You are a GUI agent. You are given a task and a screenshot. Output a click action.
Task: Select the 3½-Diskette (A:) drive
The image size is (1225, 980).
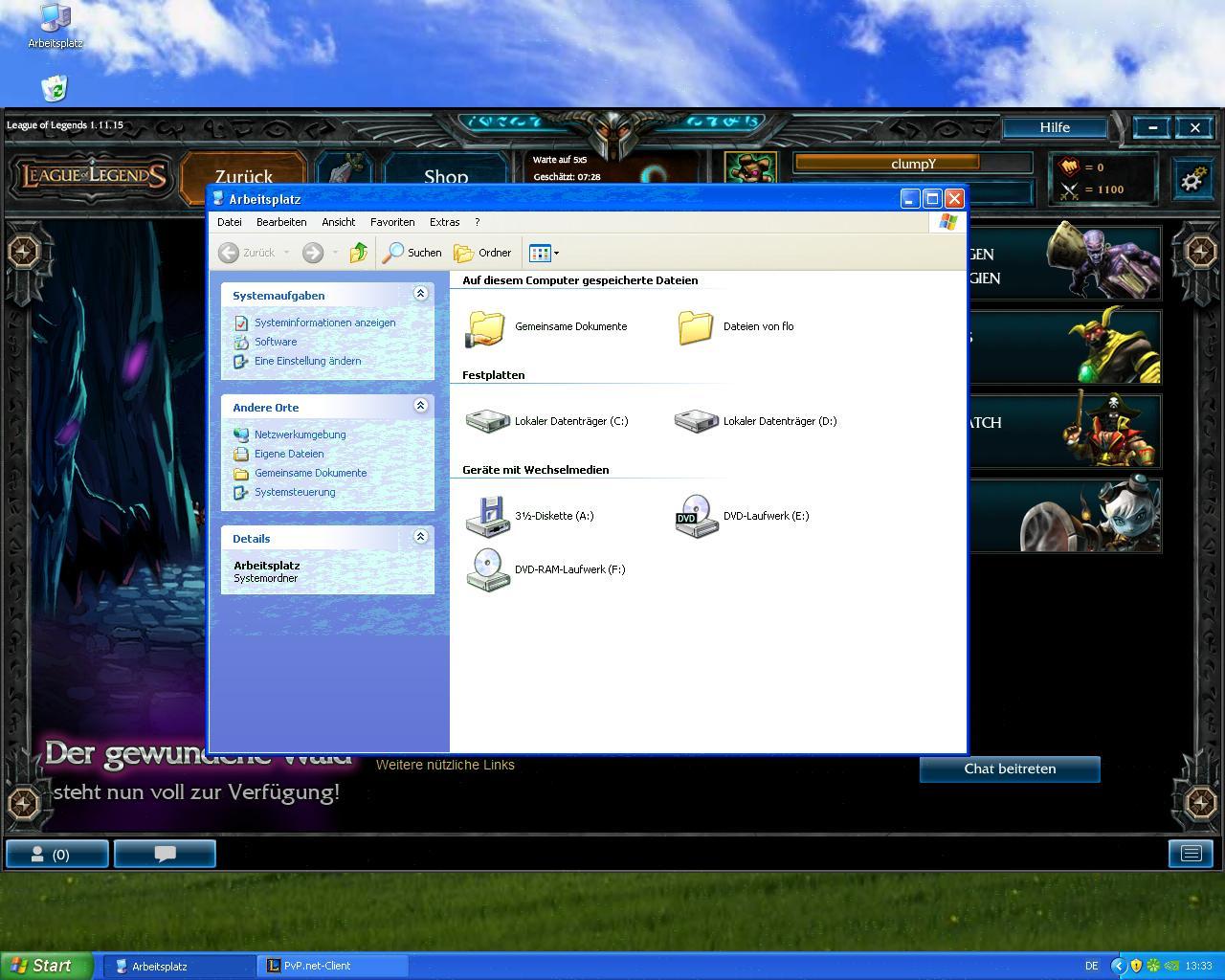[x=530, y=516]
